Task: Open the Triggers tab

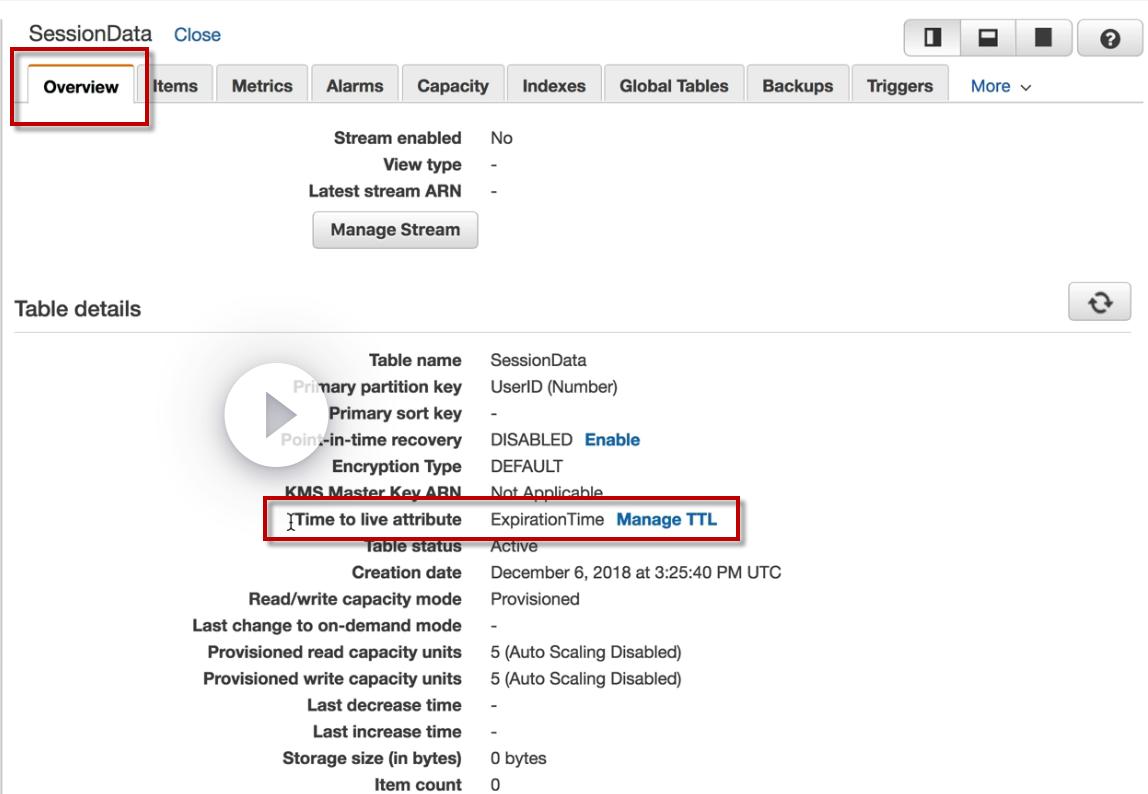Action: 900,86
